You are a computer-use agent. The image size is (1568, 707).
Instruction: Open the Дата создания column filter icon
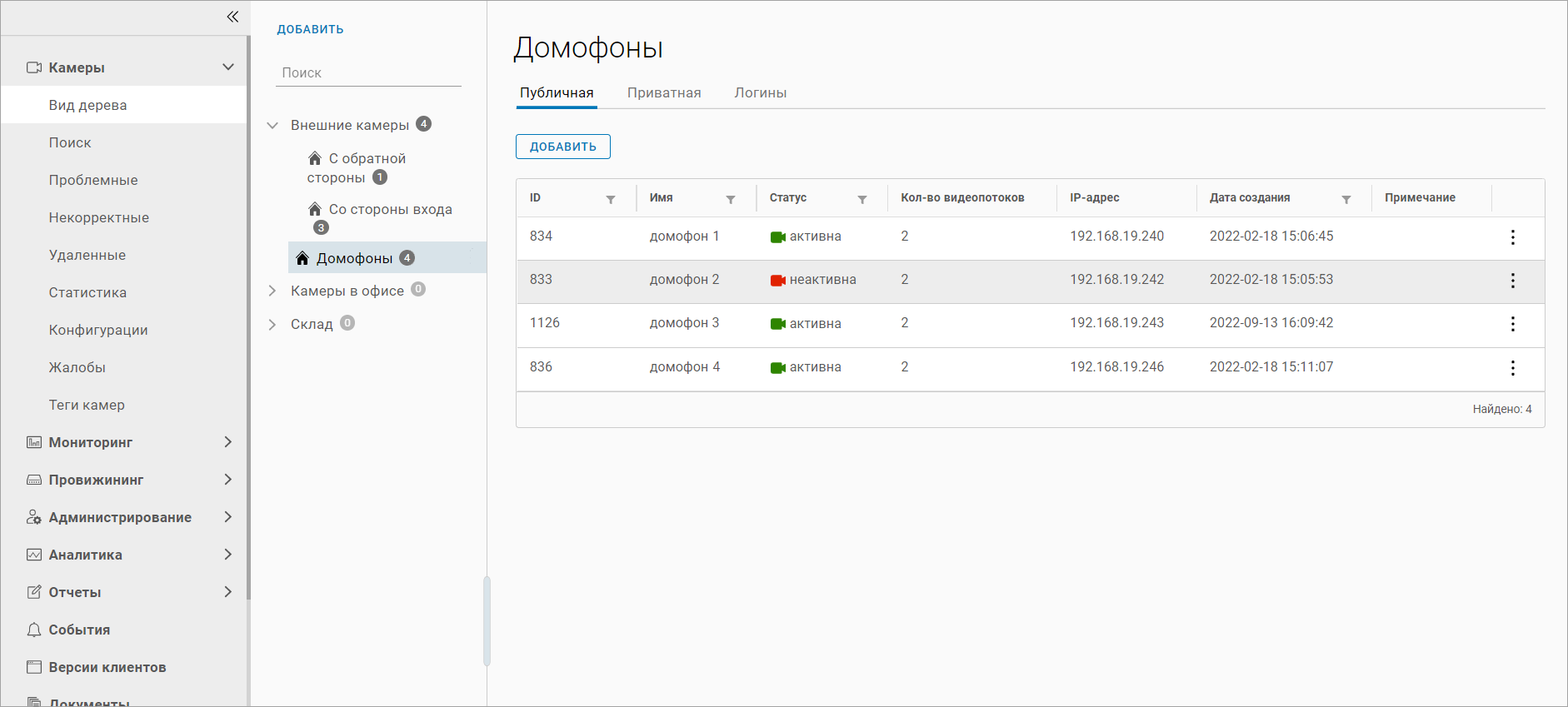tap(1346, 199)
